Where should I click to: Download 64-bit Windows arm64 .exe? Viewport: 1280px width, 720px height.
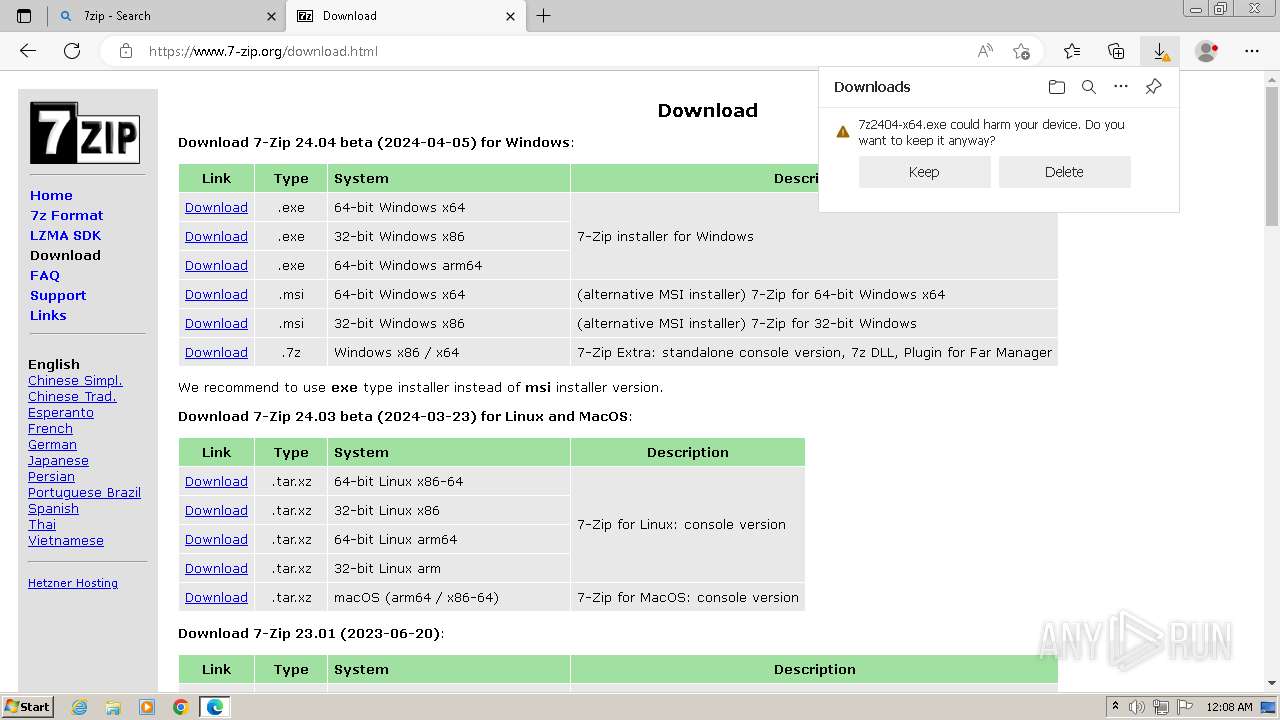click(216, 266)
